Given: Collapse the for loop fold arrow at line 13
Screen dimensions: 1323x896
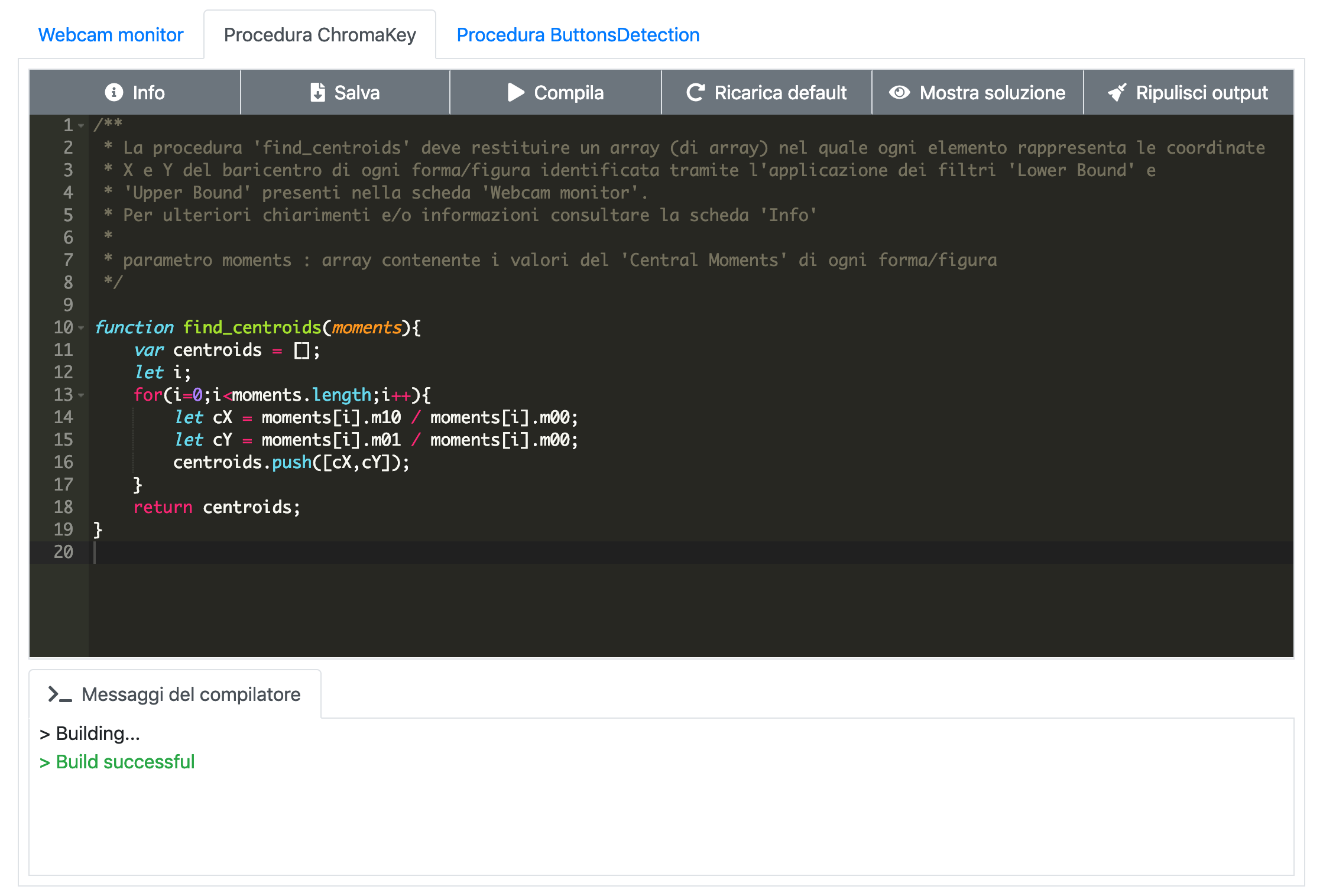Looking at the screenshot, I should (82, 395).
